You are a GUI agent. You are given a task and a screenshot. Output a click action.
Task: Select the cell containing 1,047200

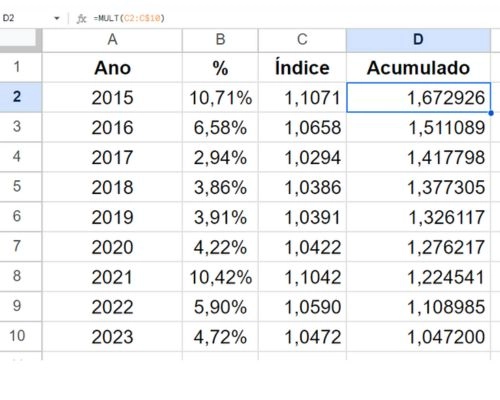pyautogui.click(x=418, y=336)
